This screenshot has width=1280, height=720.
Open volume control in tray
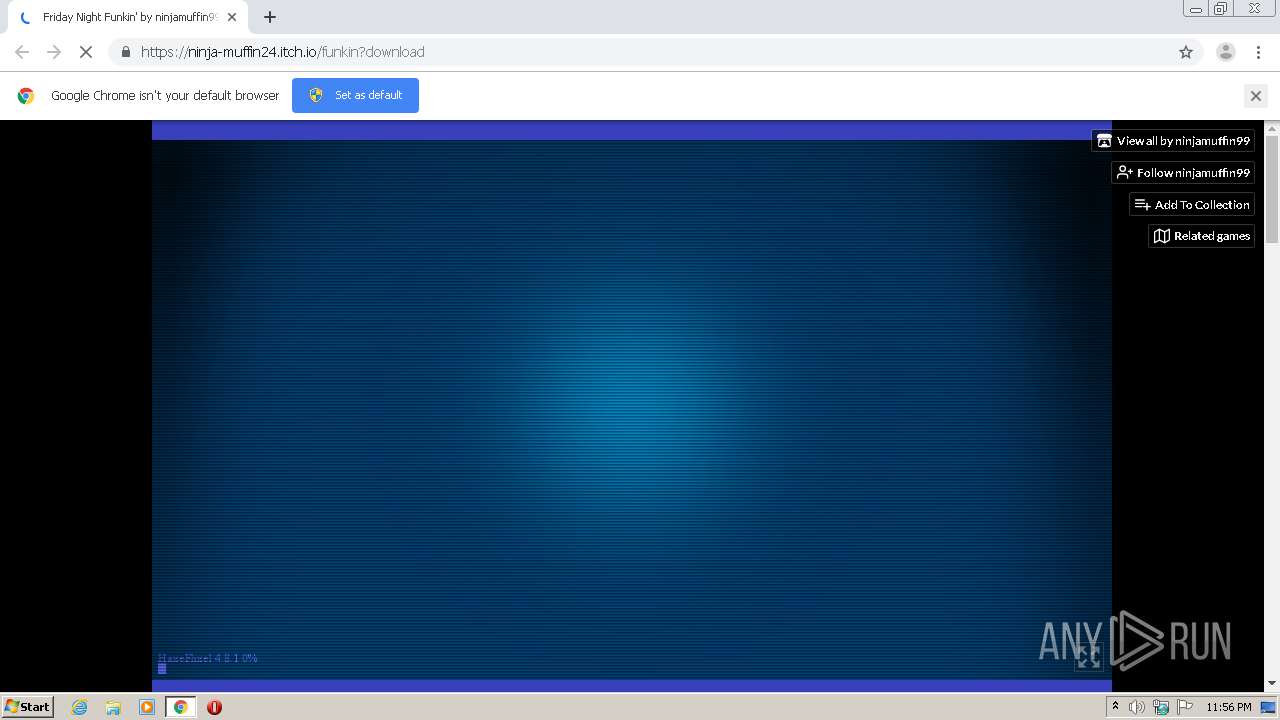pyautogui.click(x=1137, y=707)
